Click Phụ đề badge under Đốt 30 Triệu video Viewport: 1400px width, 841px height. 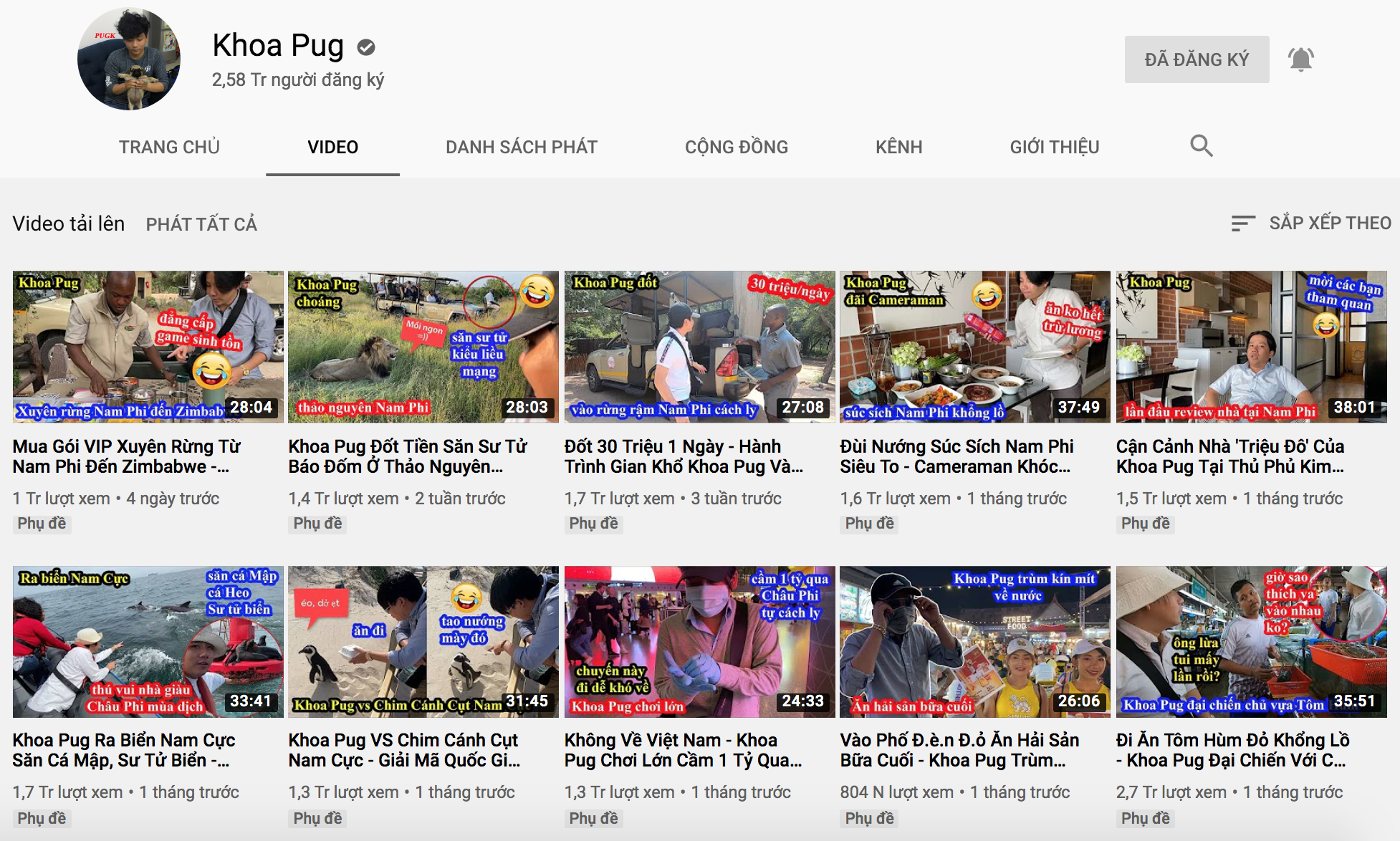[x=593, y=524]
